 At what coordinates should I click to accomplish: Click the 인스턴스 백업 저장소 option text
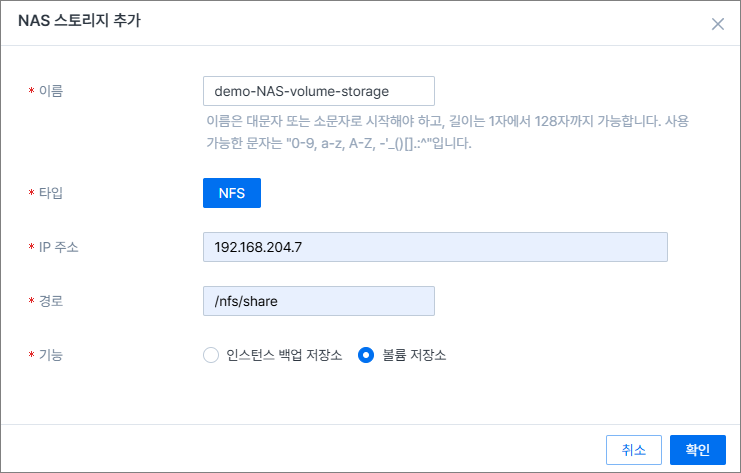click(x=283, y=355)
